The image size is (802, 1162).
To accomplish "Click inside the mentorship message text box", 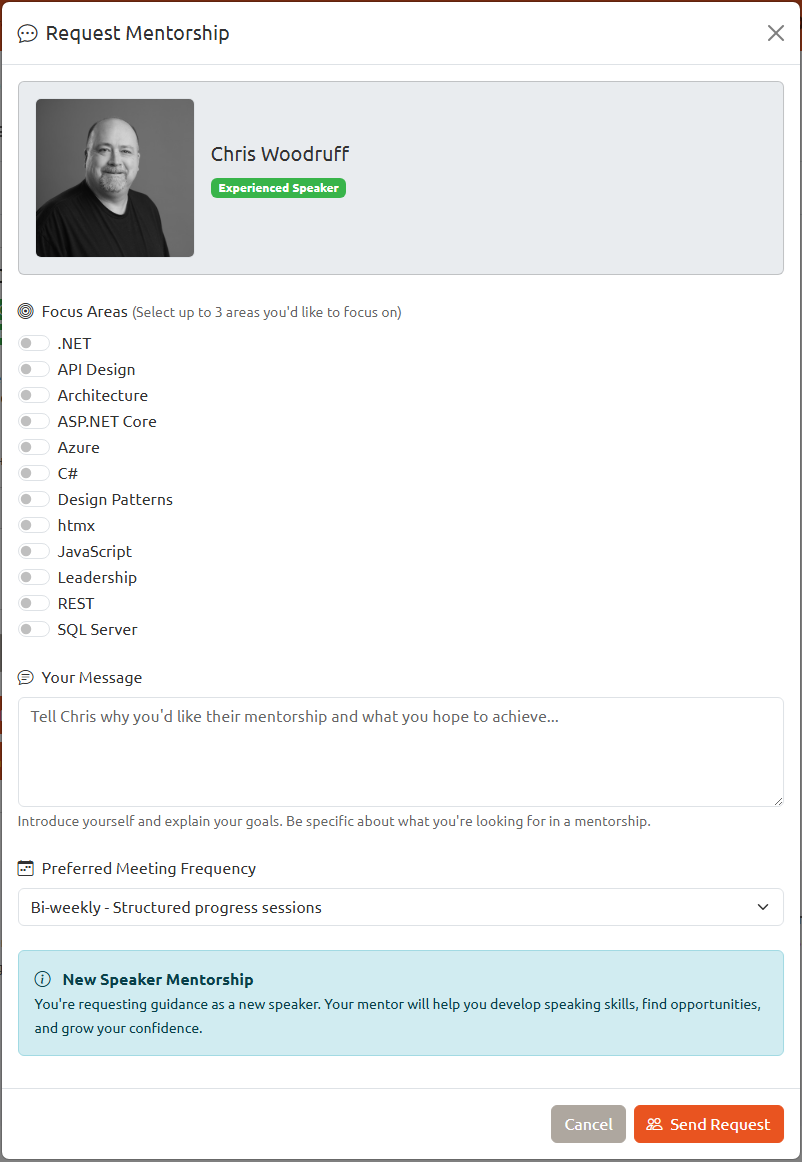I will [400, 750].
